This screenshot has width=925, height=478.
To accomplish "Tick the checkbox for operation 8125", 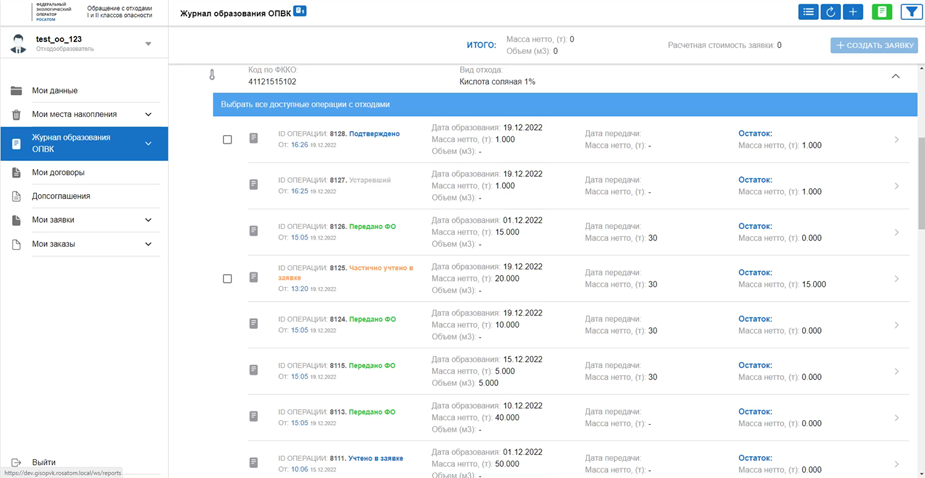I will [x=227, y=279].
